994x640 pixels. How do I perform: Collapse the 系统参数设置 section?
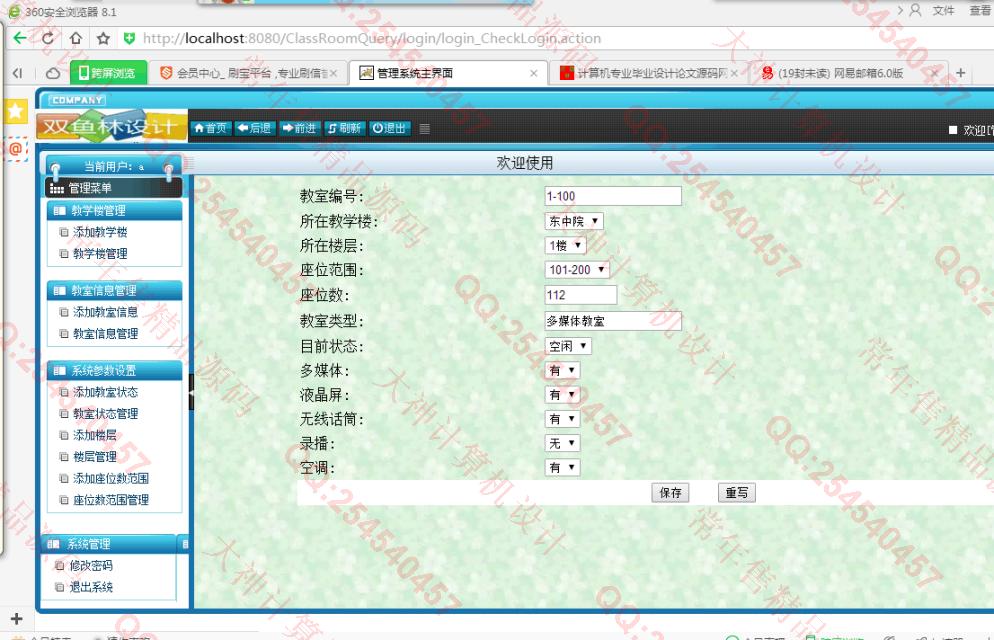114,370
